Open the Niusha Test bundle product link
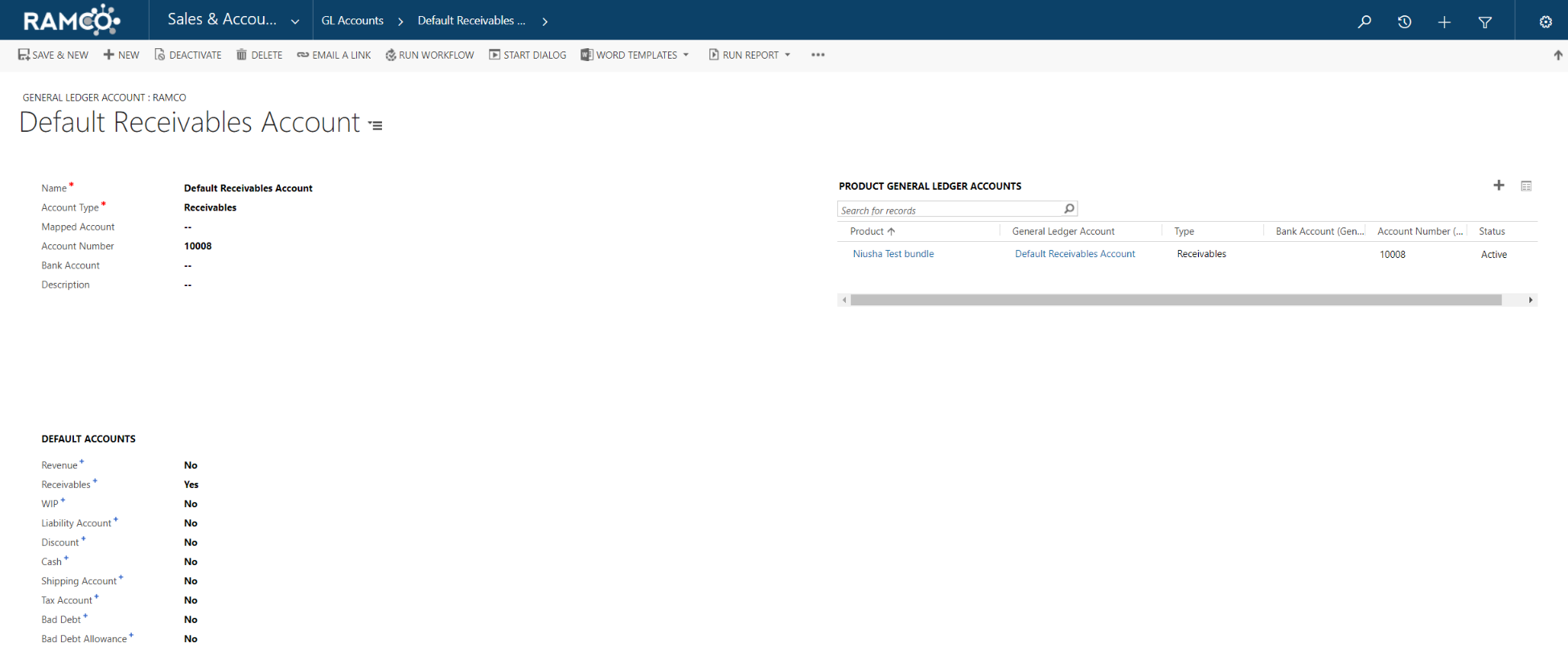Viewport: 1568px width, 659px height. (x=893, y=254)
